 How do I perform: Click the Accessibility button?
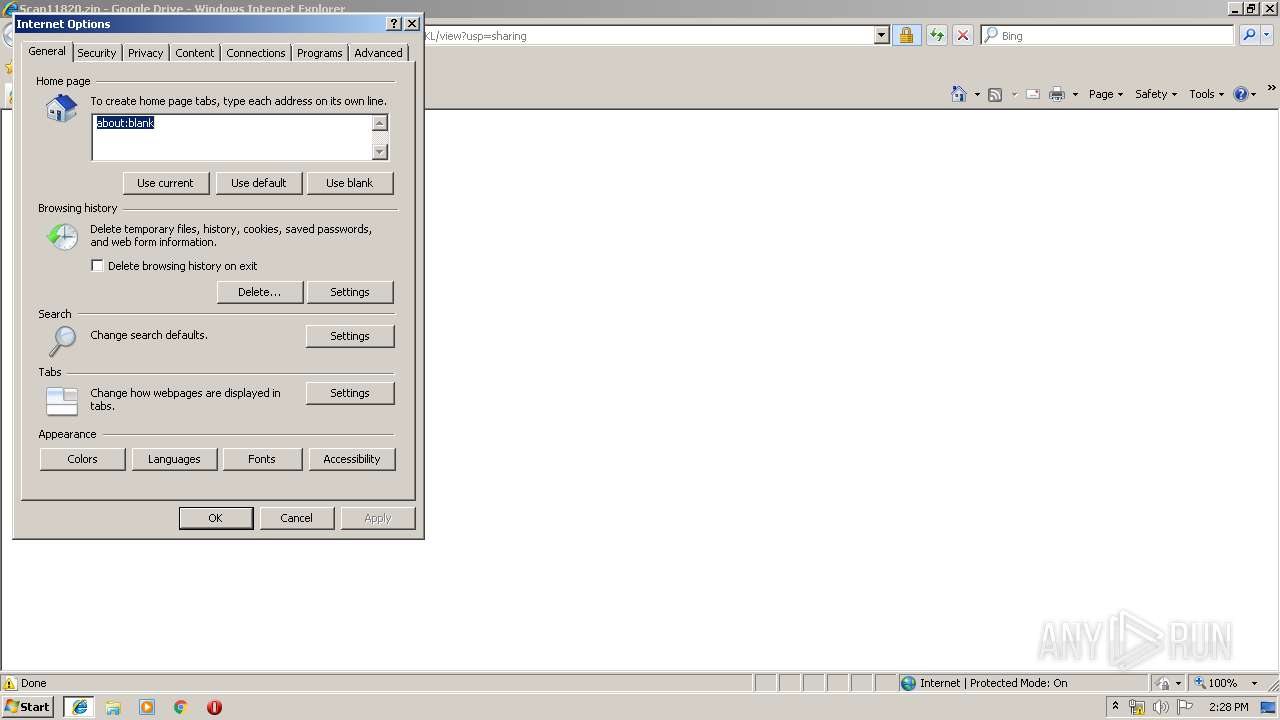352,459
